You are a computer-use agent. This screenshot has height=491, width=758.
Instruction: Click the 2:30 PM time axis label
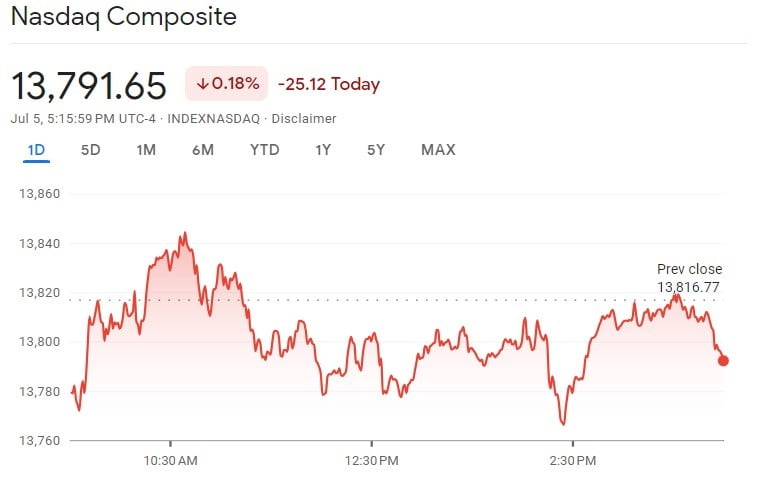[x=572, y=460]
